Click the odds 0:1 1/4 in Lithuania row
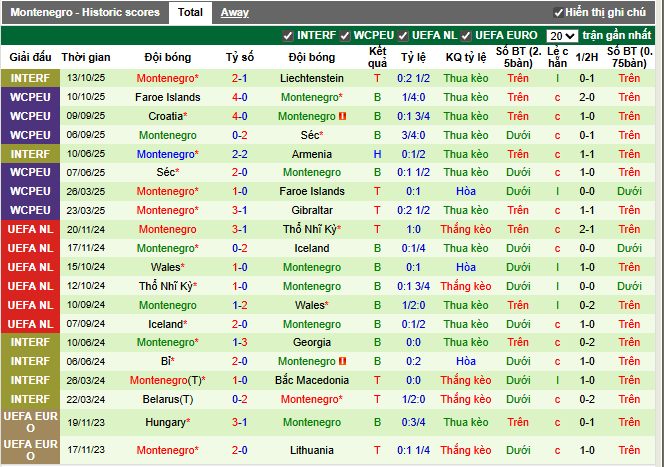 click(x=413, y=450)
